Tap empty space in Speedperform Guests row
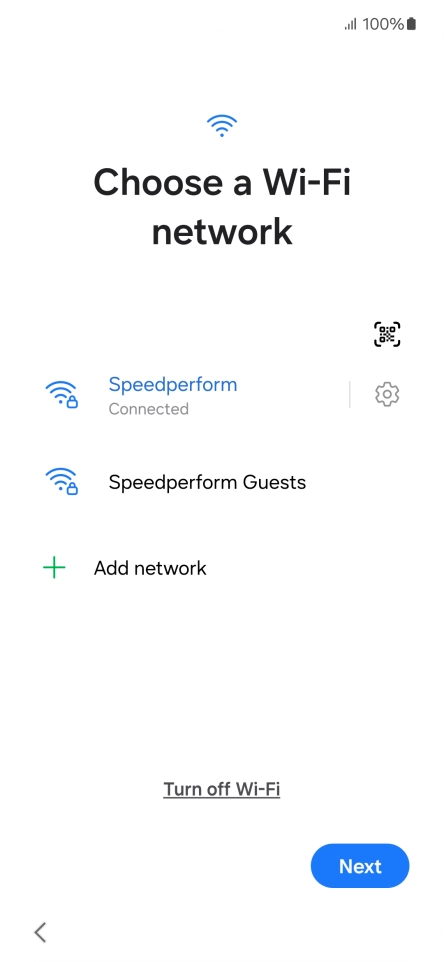The image size is (444, 962). pos(362,482)
